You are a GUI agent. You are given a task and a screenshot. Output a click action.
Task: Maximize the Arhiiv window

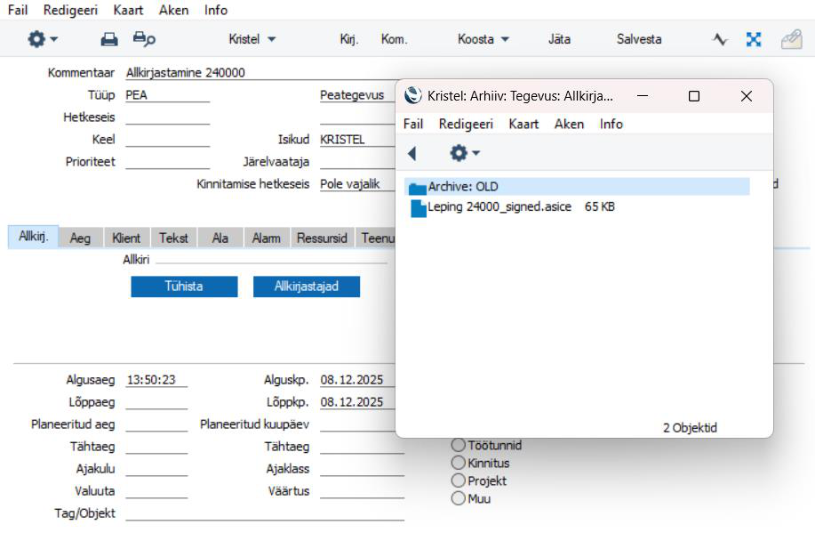(x=694, y=96)
